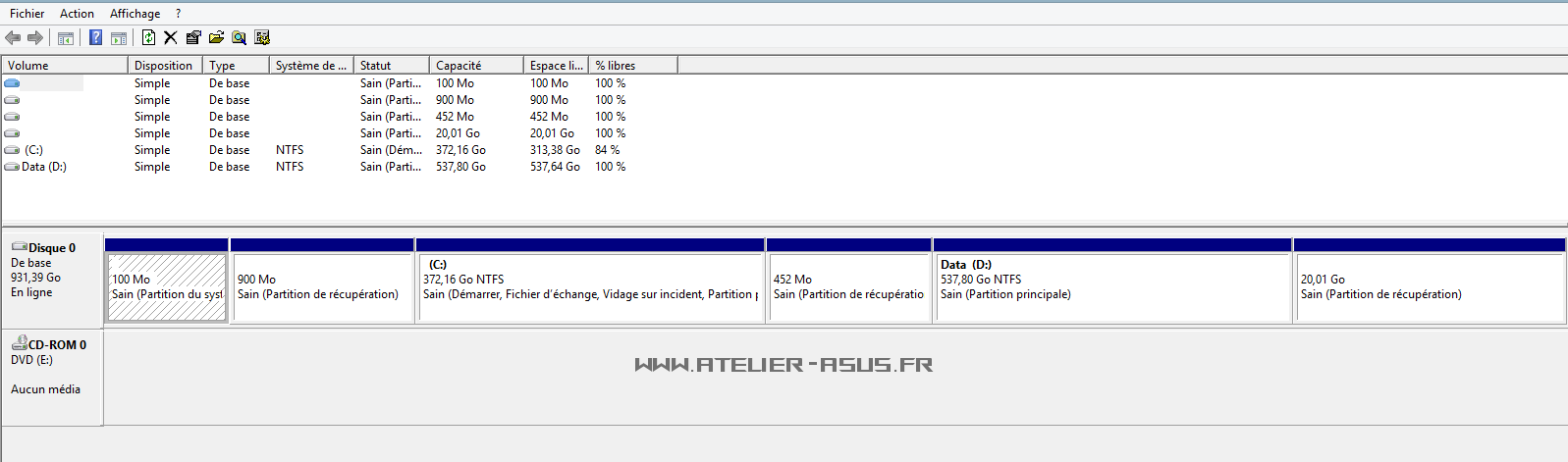Click the magnifier Explore toolbar icon
Viewport: 1568px width, 462px height.
pyautogui.click(x=239, y=37)
